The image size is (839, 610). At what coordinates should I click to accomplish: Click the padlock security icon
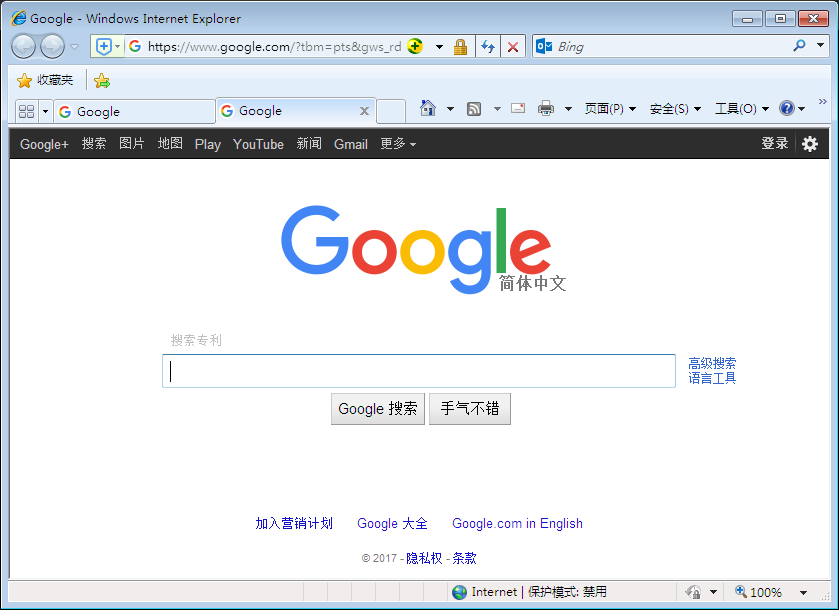(x=460, y=47)
